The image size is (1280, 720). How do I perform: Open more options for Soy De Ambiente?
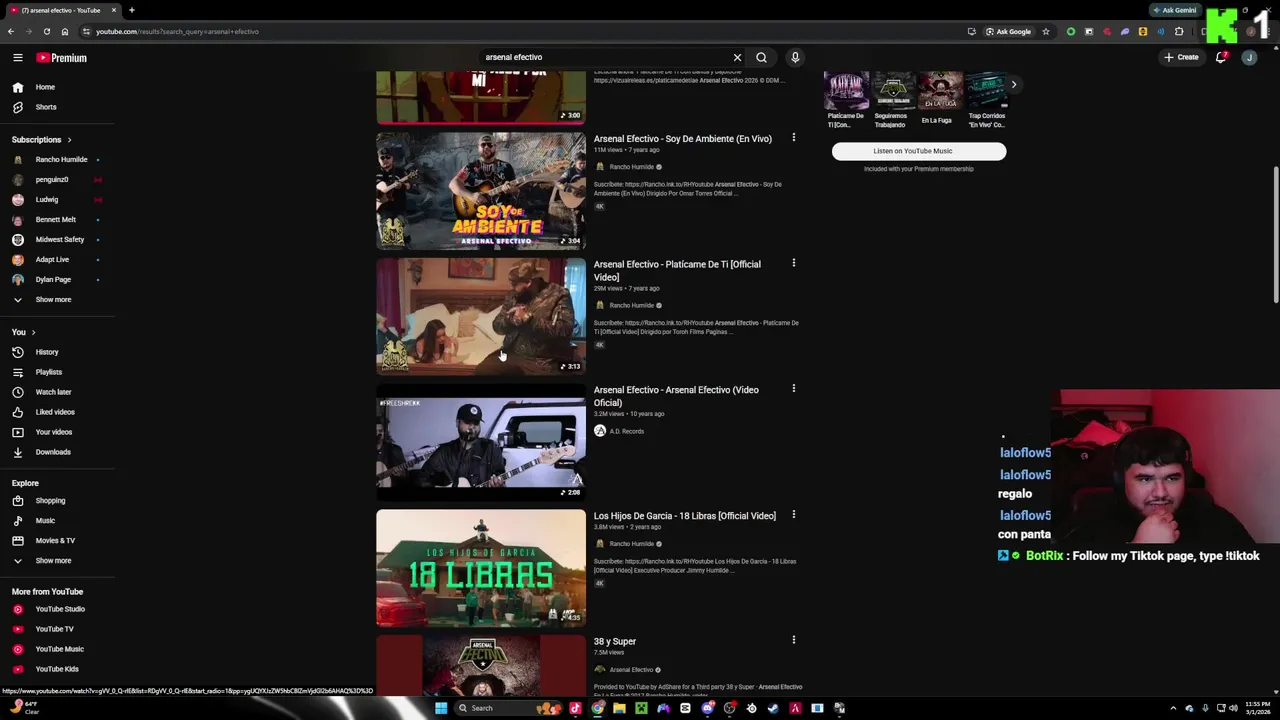coord(794,138)
